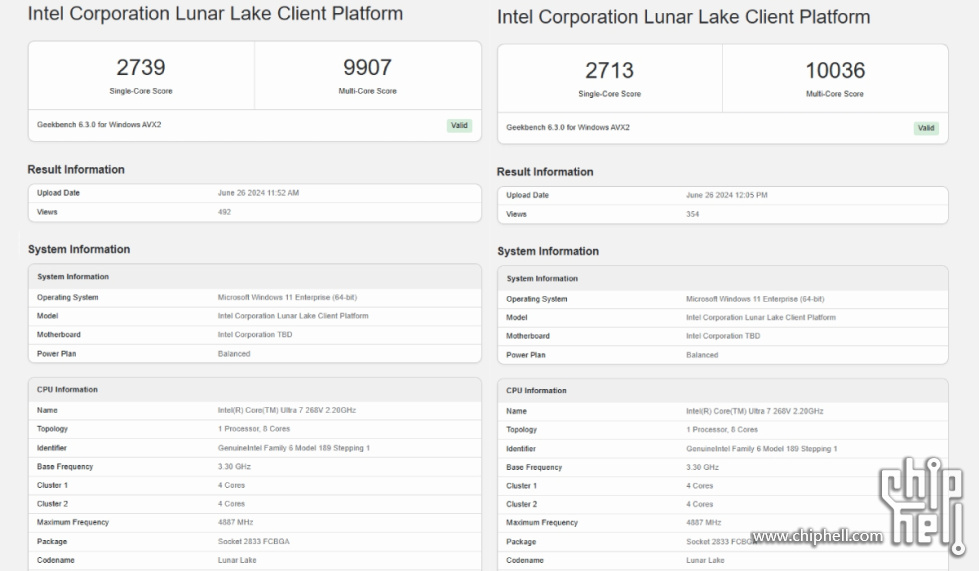
Task: Click Result Information heading in the 2739 result
Action: 76,170
